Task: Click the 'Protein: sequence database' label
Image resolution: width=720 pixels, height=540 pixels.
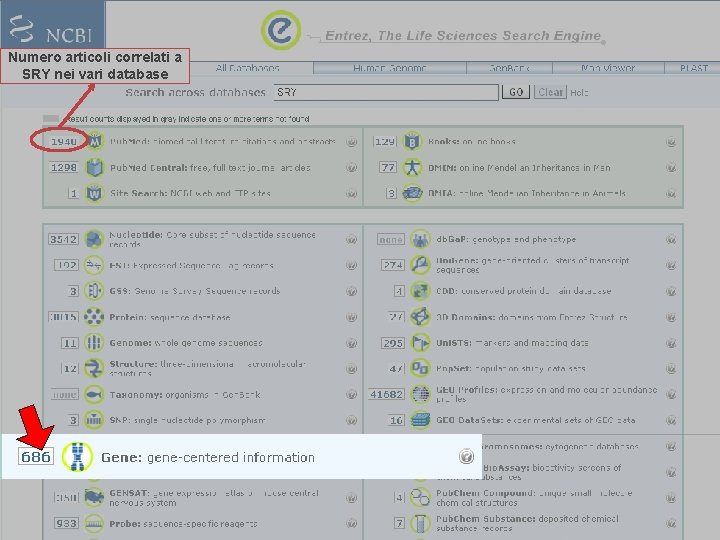Action: pos(169,317)
